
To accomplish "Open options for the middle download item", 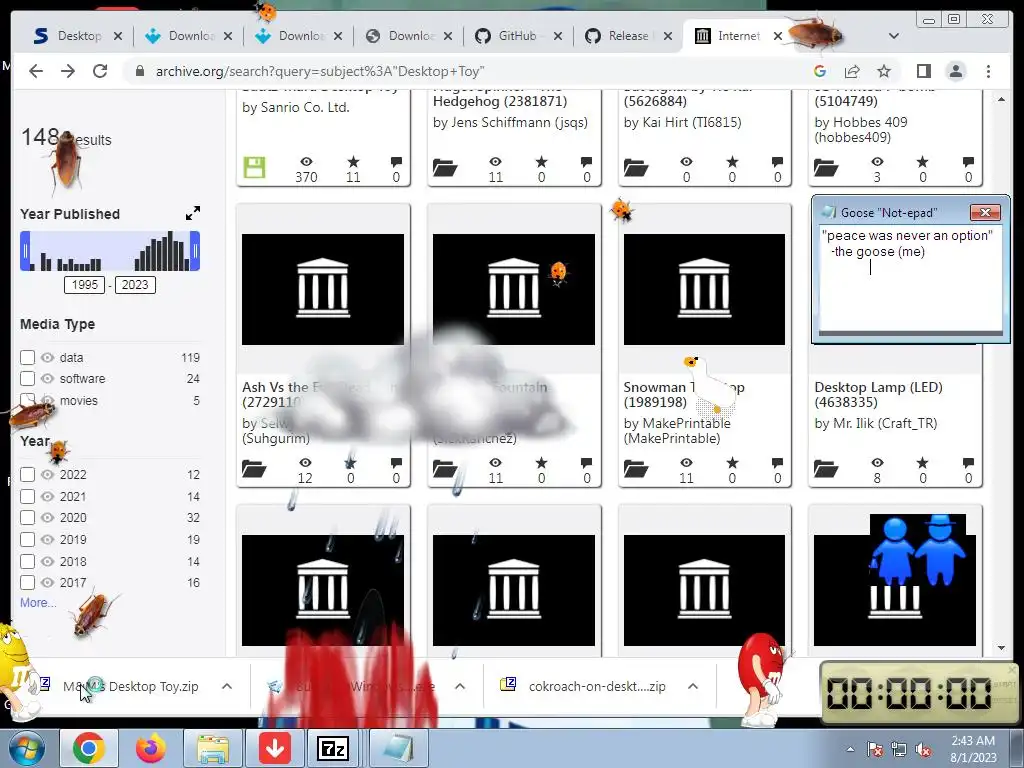I will pyautogui.click(x=460, y=686).
